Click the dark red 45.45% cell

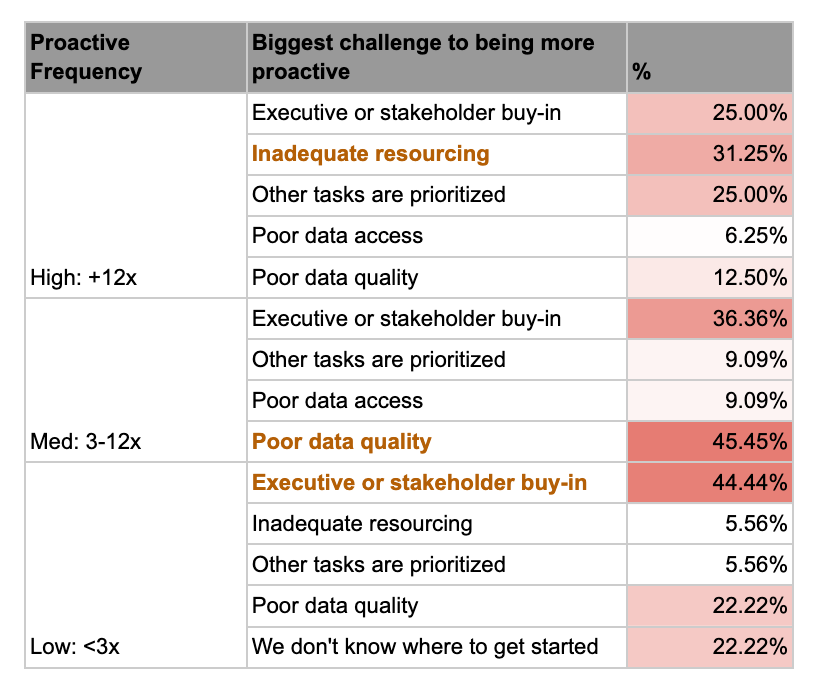pyautogui.click(x=709, y=442)
